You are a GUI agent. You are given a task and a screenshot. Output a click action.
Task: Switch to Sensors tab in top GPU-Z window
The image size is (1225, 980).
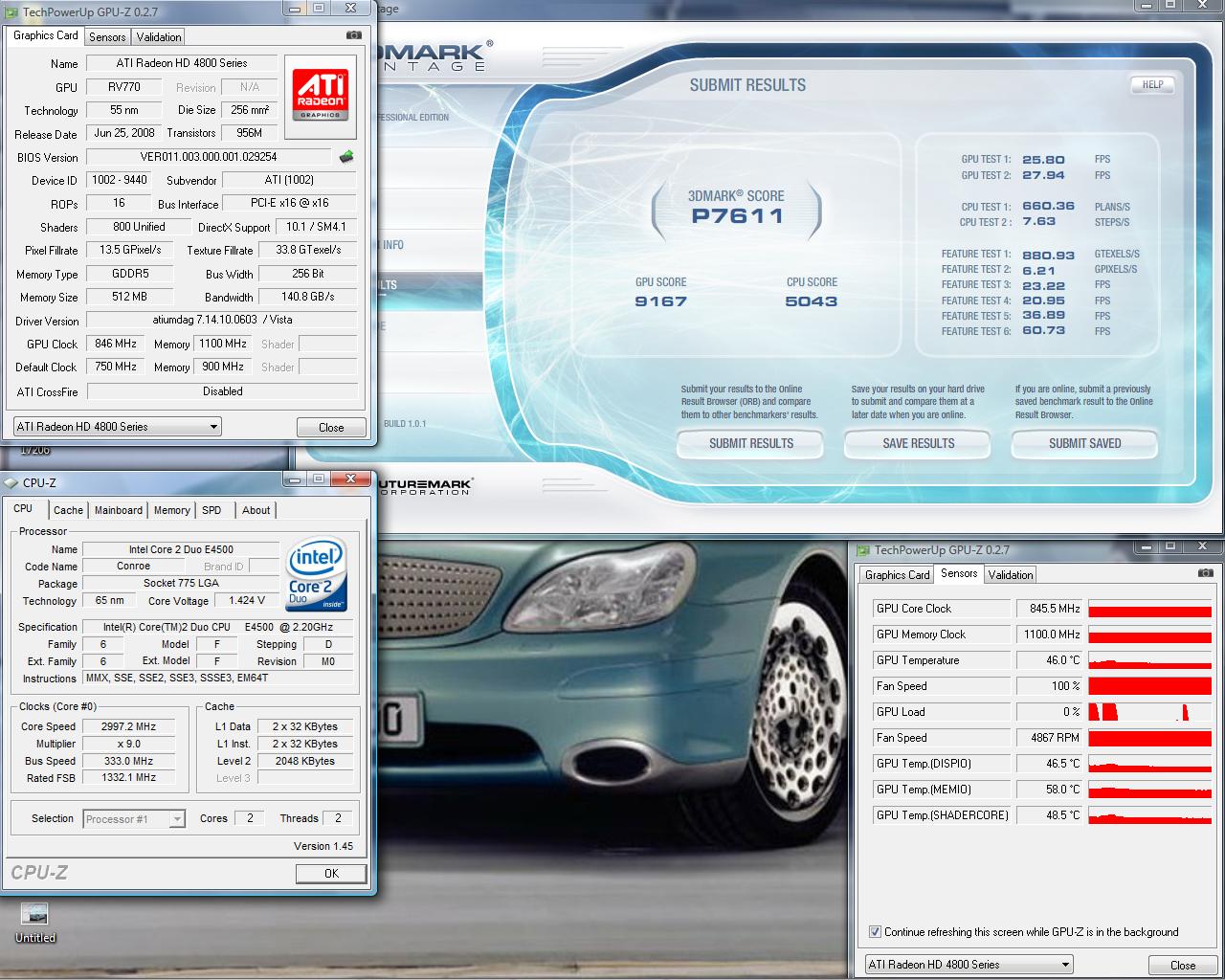[107, 37]
